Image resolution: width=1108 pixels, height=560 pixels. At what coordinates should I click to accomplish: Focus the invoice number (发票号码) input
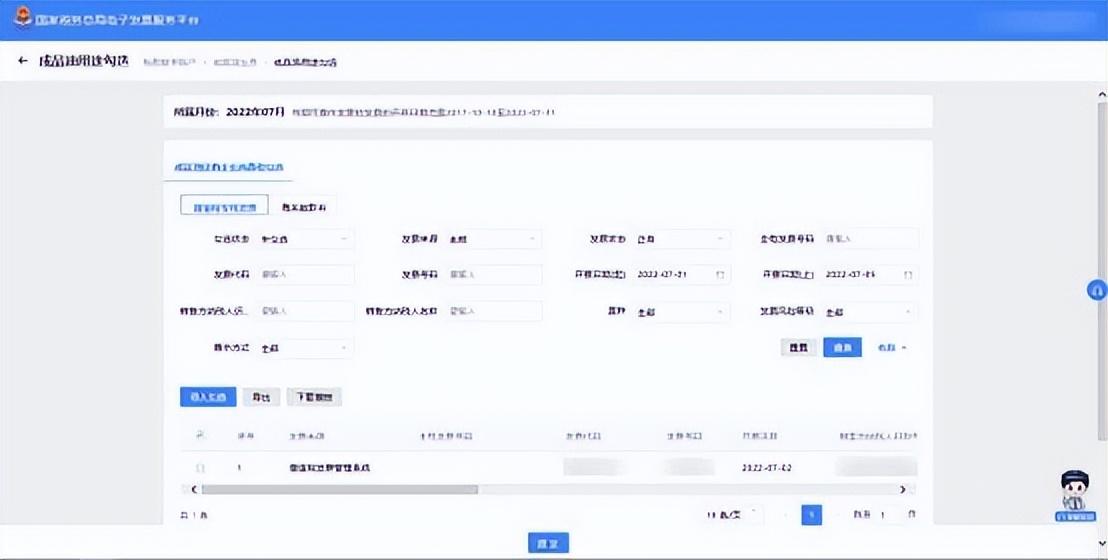[x=494, y=274]
